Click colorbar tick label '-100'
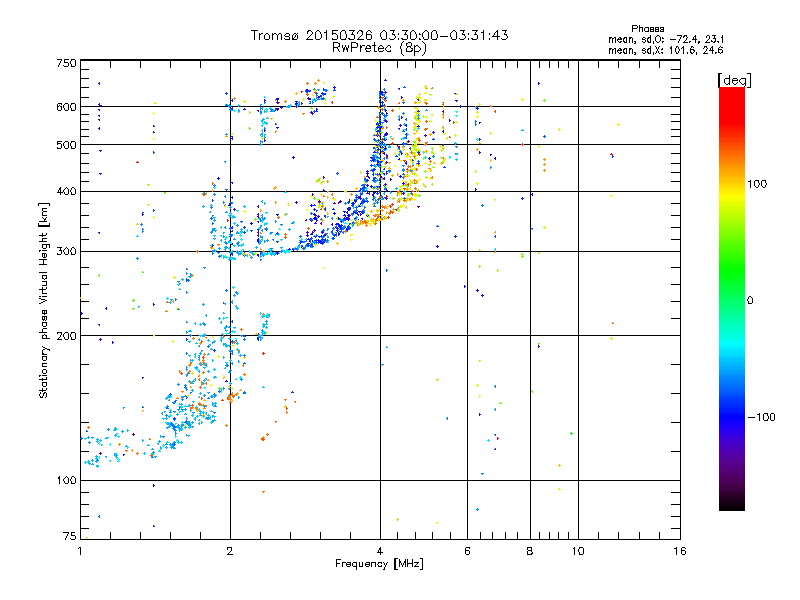 (x=762, y=417)
